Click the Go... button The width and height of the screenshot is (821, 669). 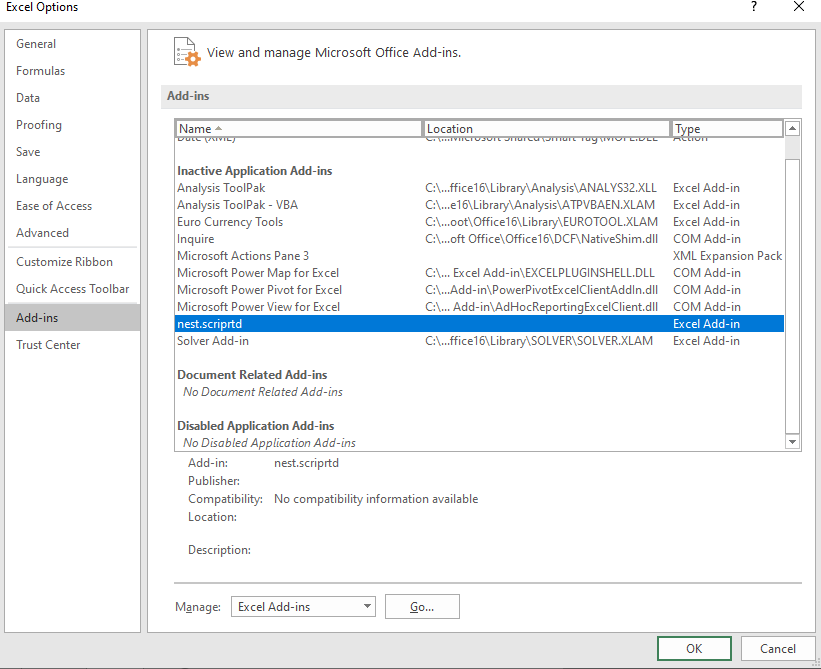[422, 607]
